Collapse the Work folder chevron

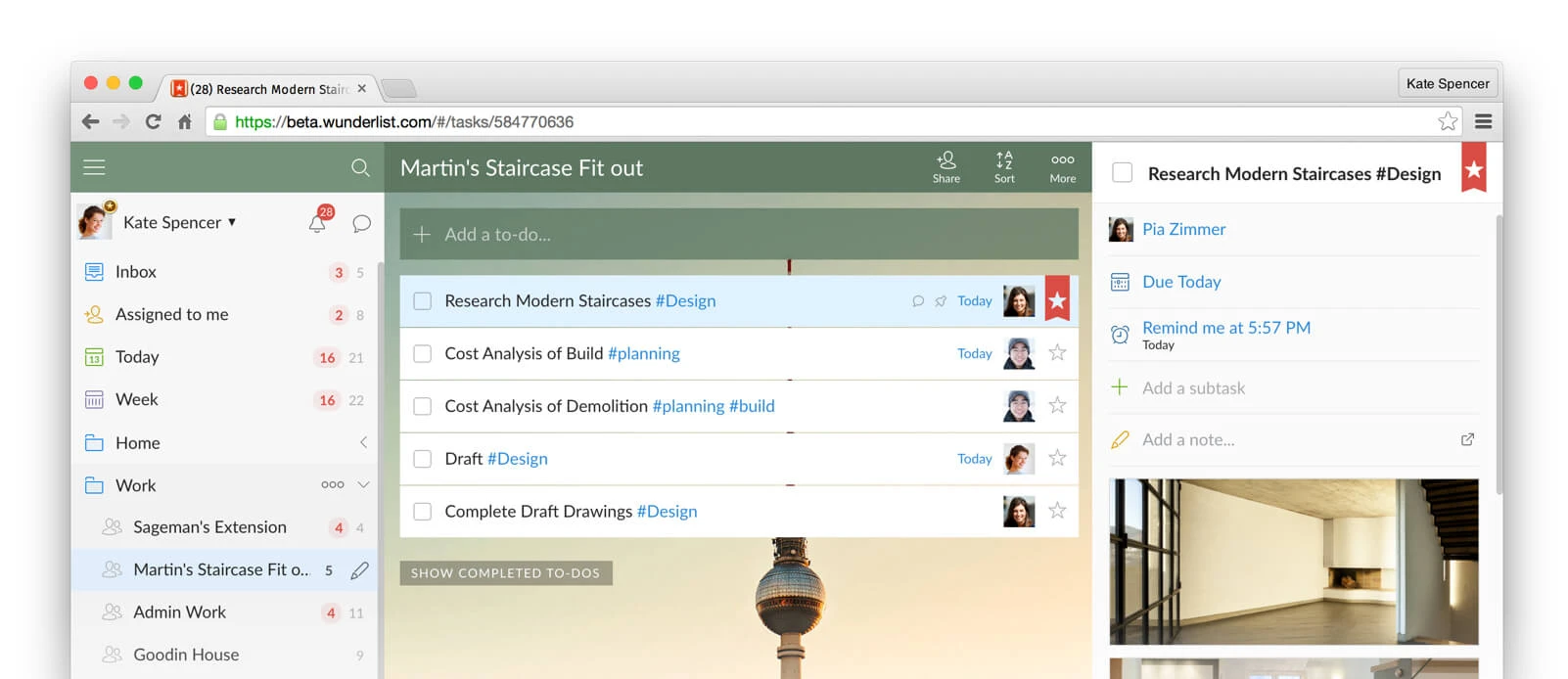coord(363,484)
